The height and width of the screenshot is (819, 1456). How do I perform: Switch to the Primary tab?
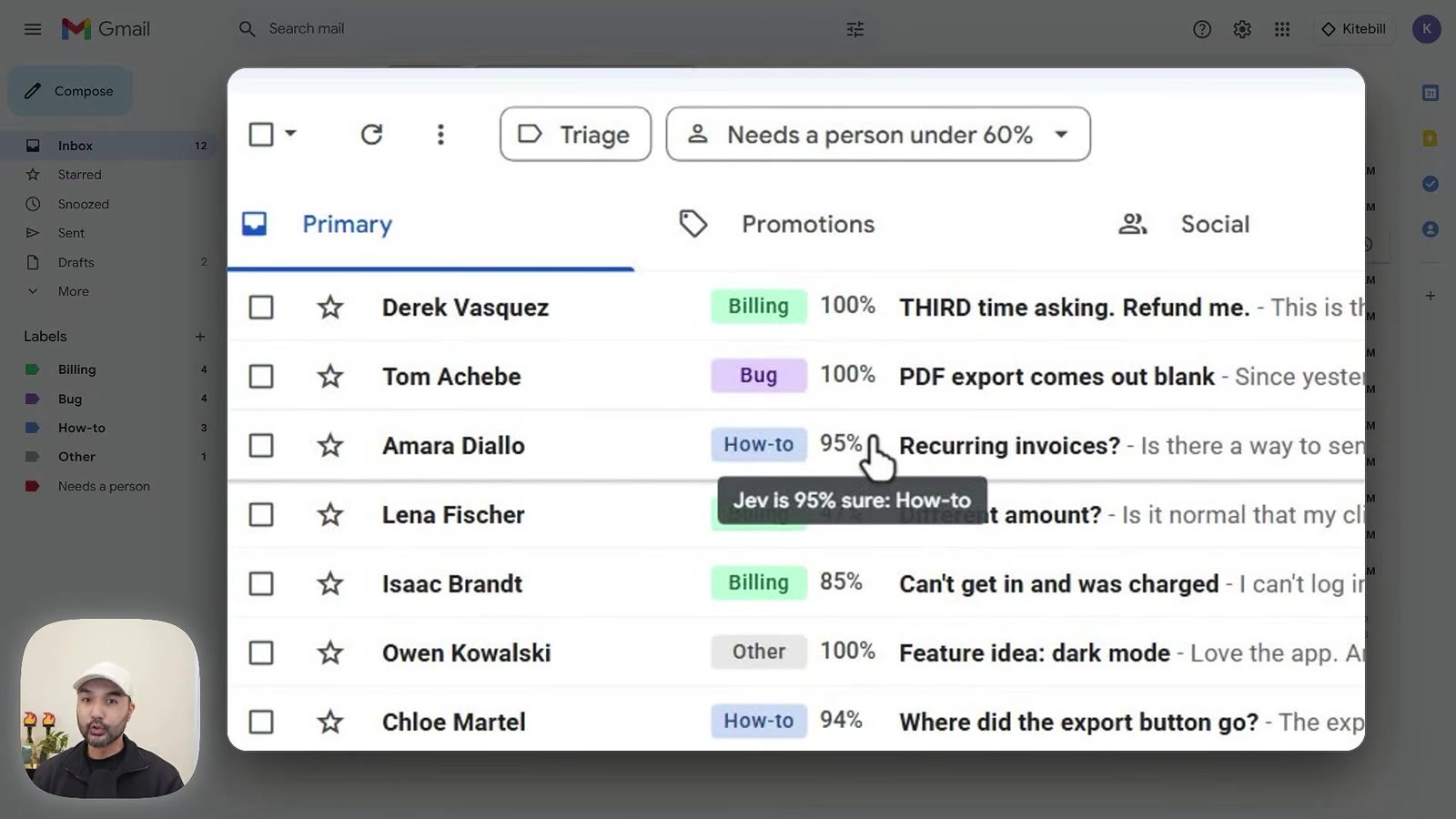click(x=430, y=225)
